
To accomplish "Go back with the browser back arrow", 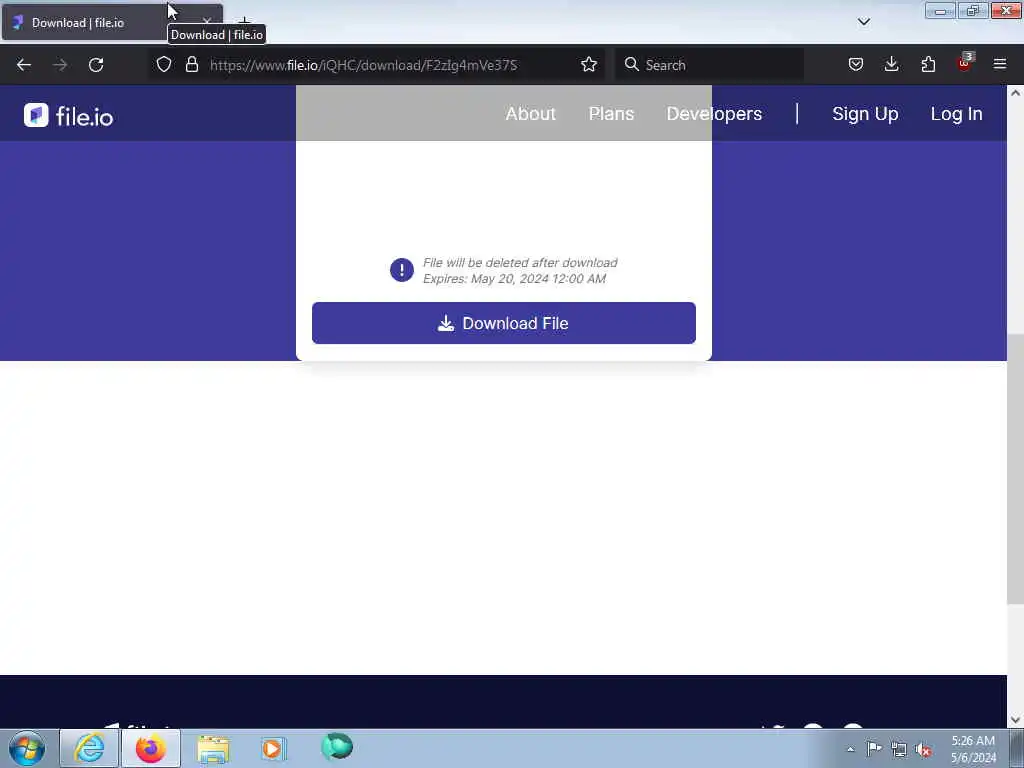I will click(x=24, y=65).
